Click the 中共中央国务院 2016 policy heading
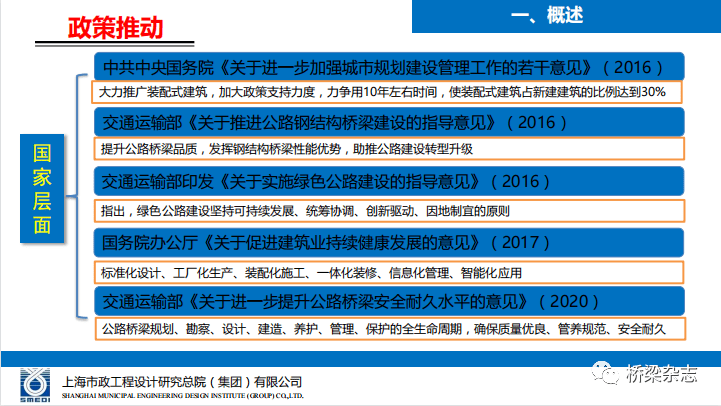This screenshot has height=406, width=721. (x=384, y=68)
